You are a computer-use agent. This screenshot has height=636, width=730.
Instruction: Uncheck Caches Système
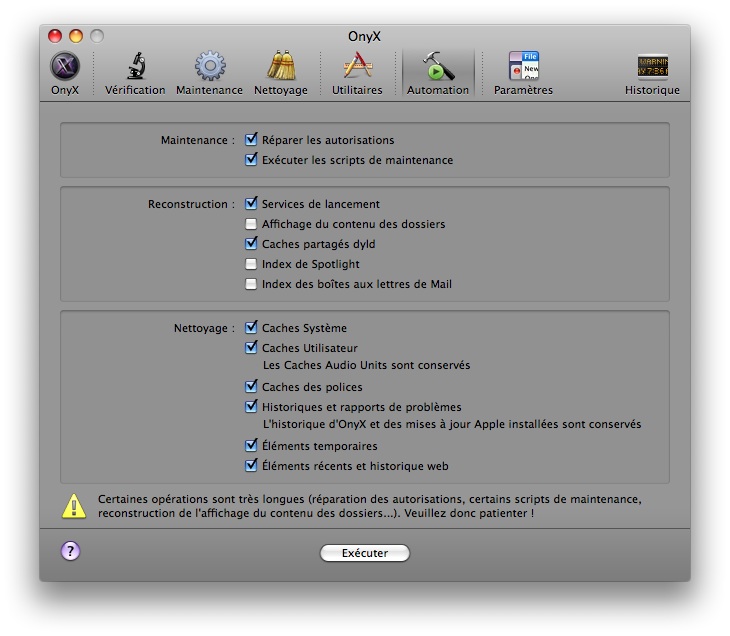(251, 328)
